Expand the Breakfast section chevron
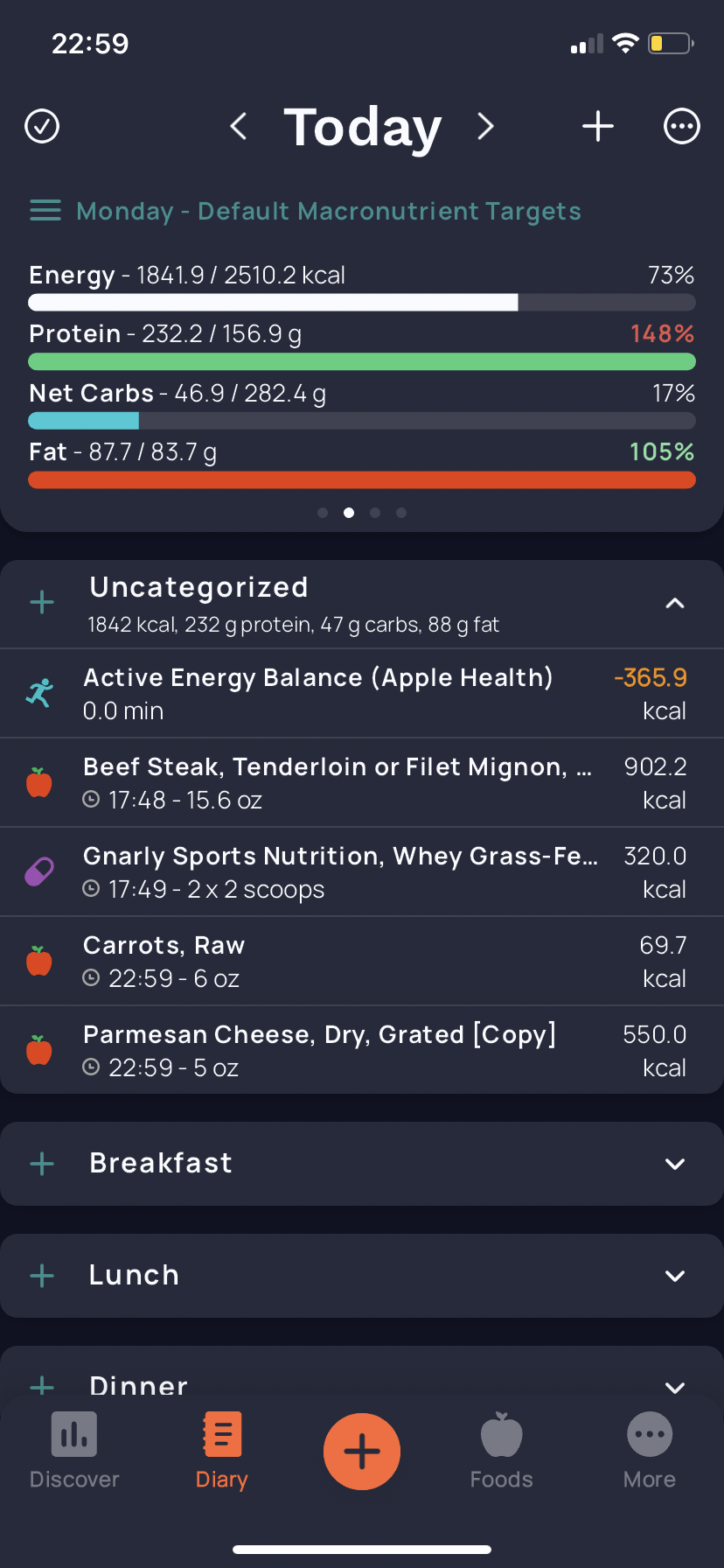The height and width of the screenshot is (1568, 724). point(675,1164)
